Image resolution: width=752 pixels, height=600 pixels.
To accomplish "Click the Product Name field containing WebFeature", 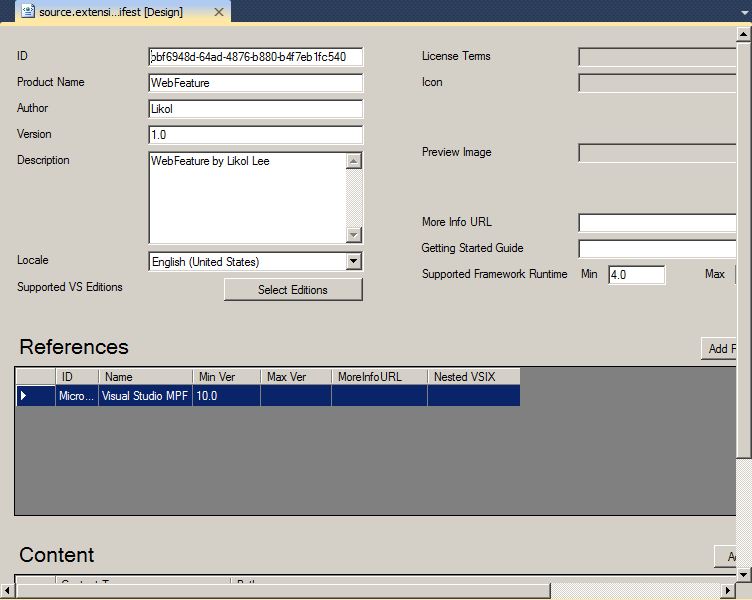I will tap(256, 83).
